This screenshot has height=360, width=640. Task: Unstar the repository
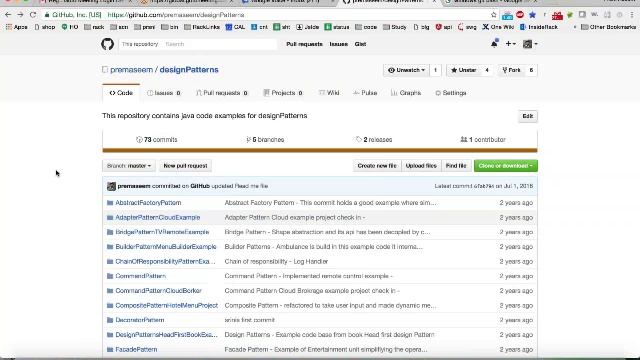(463, 70)
